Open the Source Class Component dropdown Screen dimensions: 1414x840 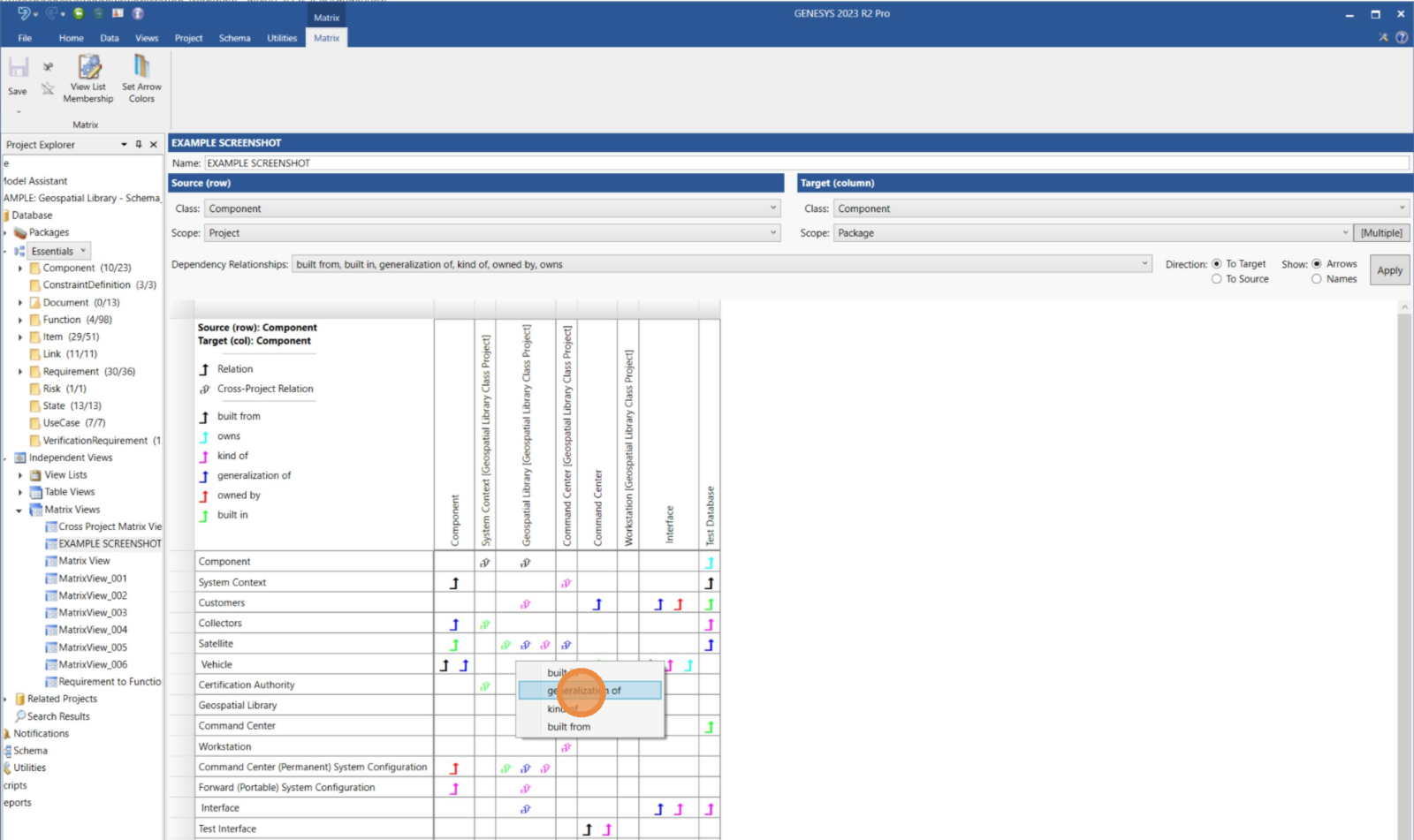coord(493,208)
